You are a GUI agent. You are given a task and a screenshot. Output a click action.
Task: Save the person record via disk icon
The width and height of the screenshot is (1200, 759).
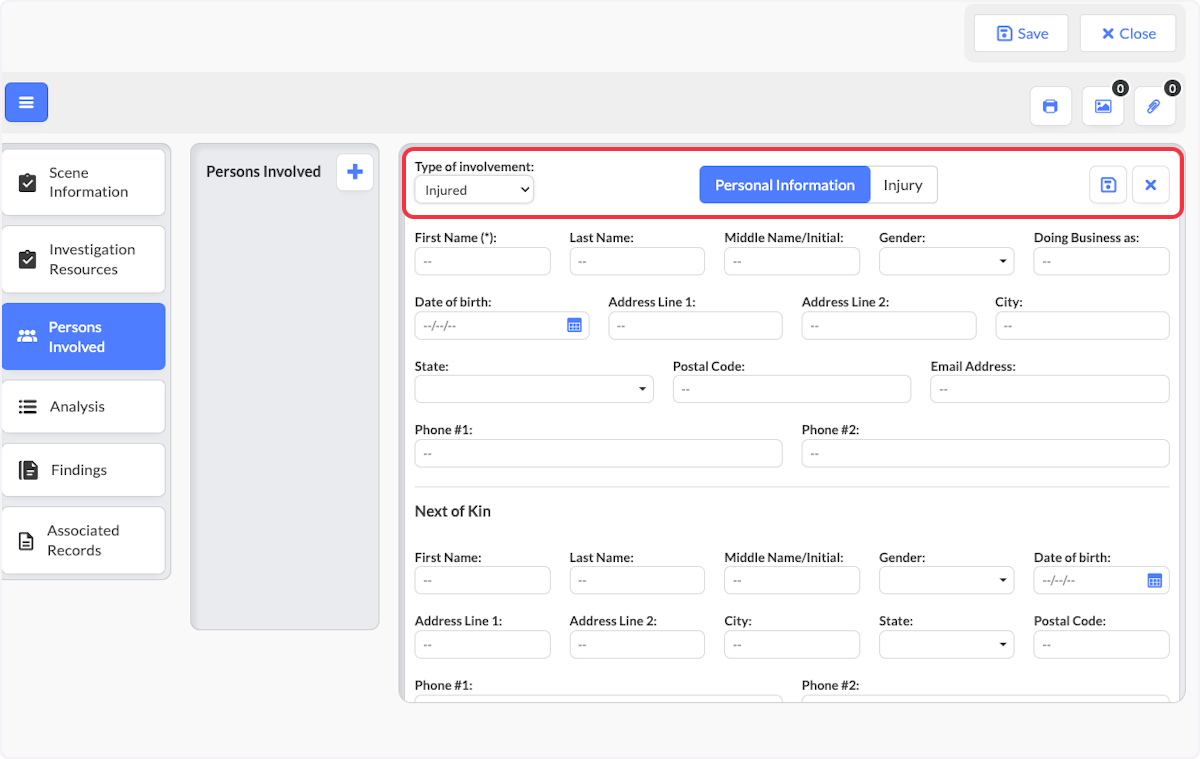click(x=1108, y=185)
